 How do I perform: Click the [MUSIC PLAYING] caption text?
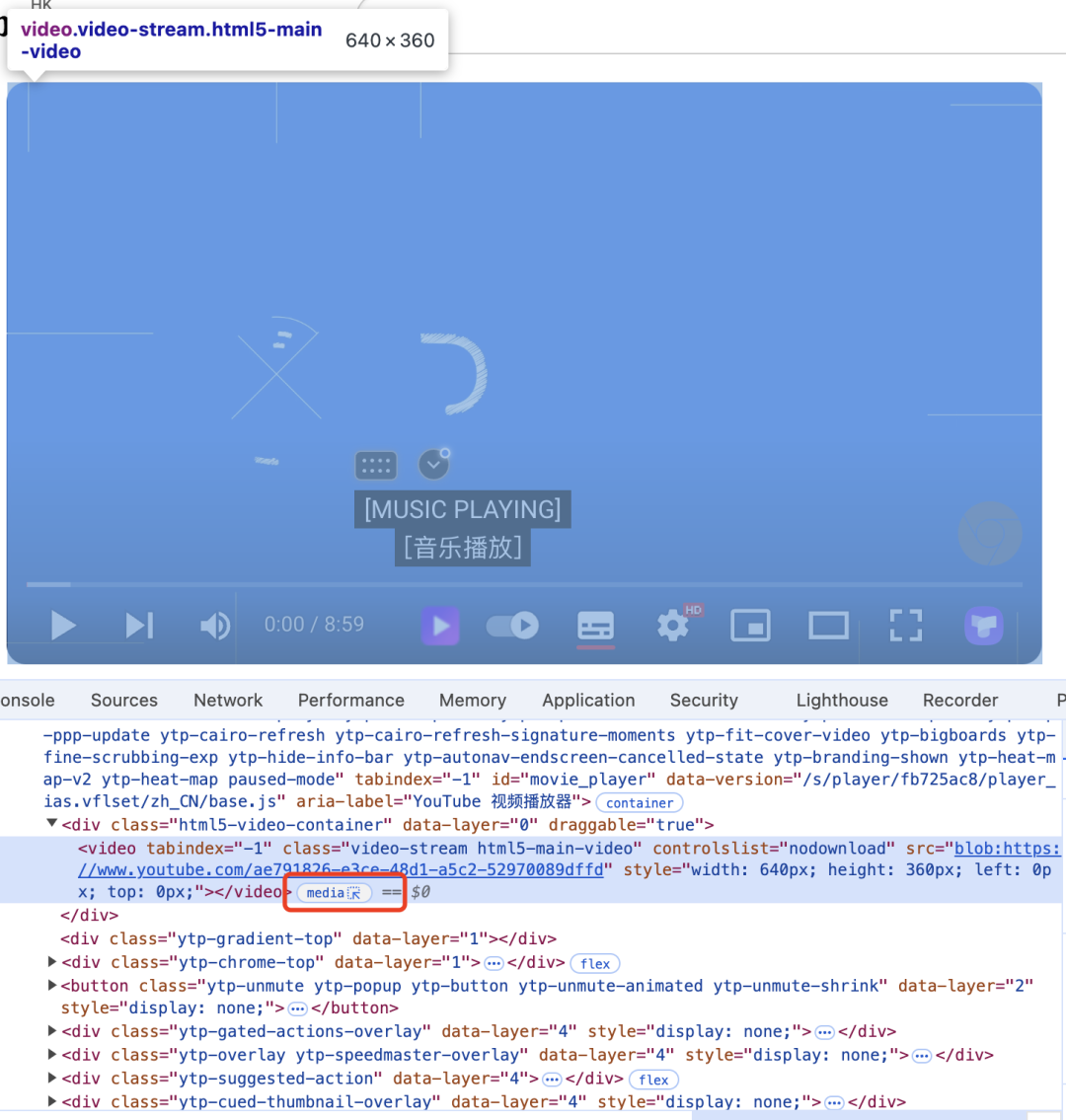463,509
